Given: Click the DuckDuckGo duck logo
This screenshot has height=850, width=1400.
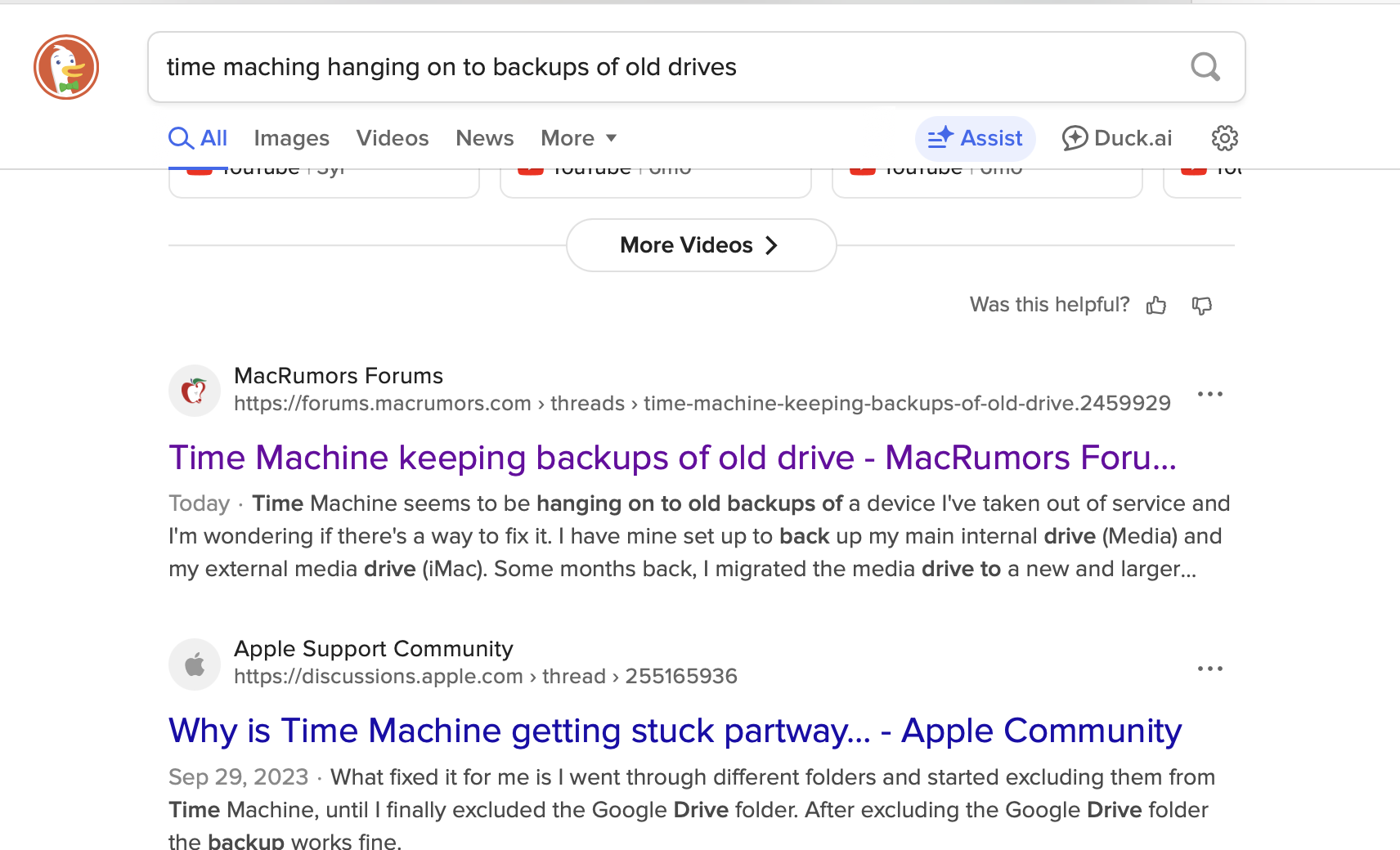Looking at the screenshot, I should (x=66, y=67).
